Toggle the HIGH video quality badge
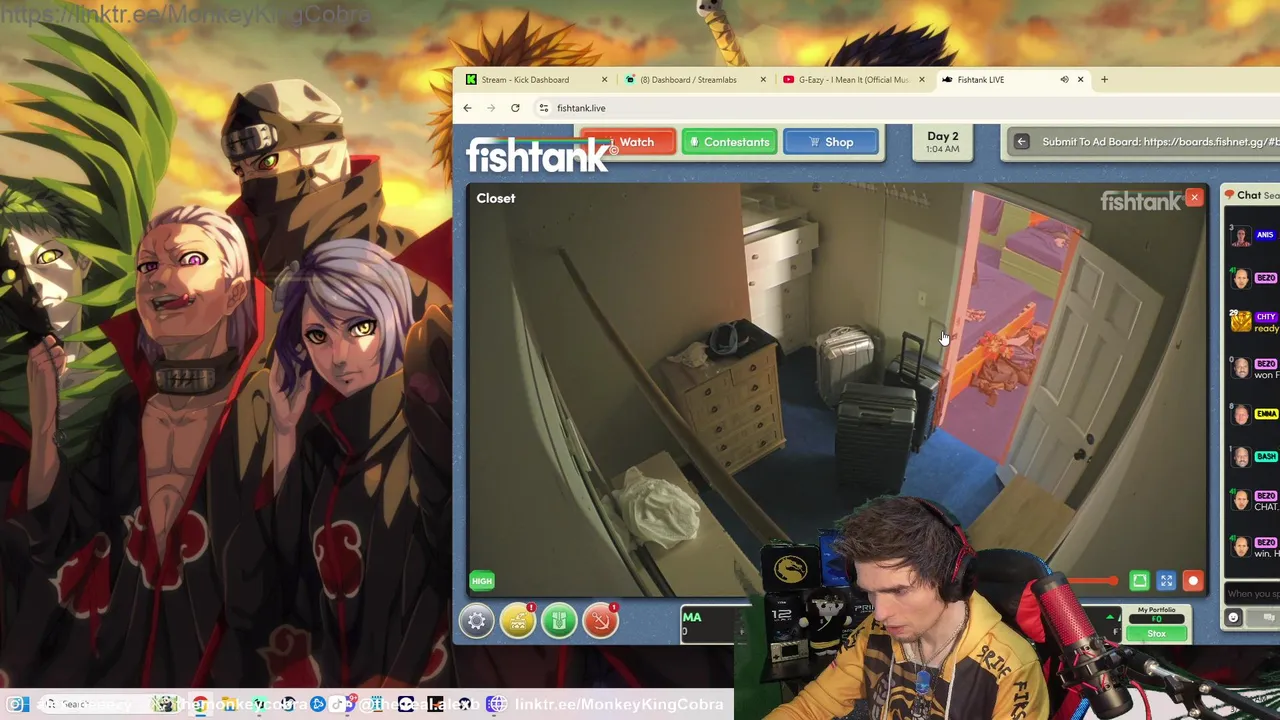Image resolution: width=1280 pixels, height=720 pixels. 482,581
